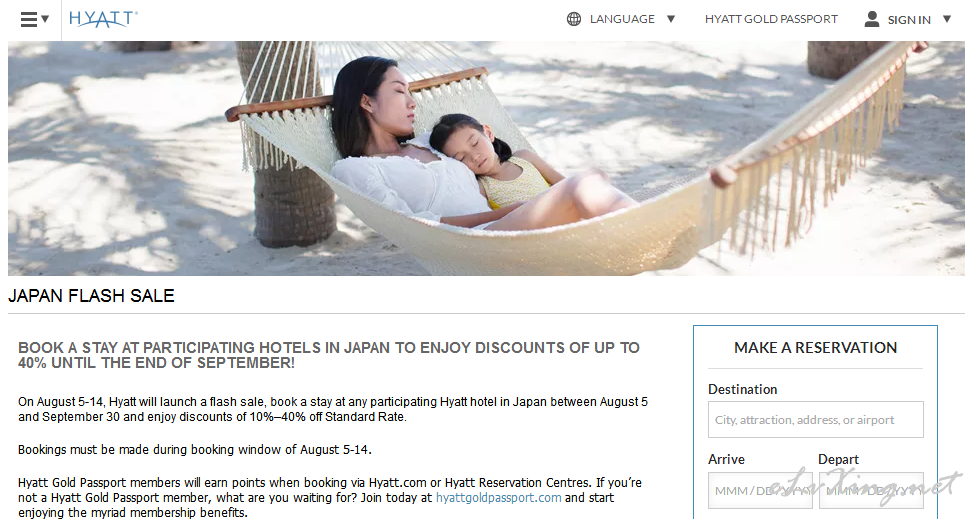Click the hammock banner image
The height and width of the screenshot is (519, 973).
pyautogui.click(x=486, y=158)
